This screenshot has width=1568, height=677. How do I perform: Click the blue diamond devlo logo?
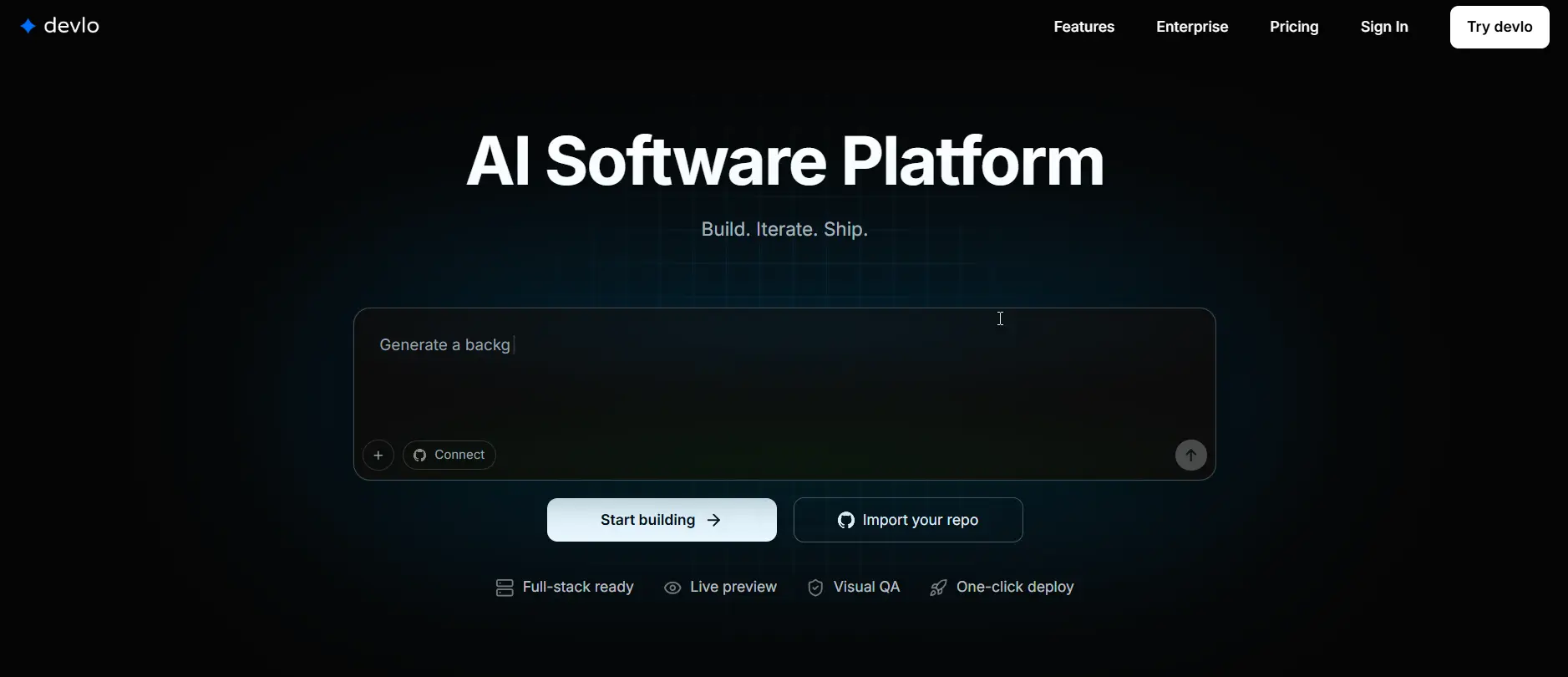click(x=28, y=27)
